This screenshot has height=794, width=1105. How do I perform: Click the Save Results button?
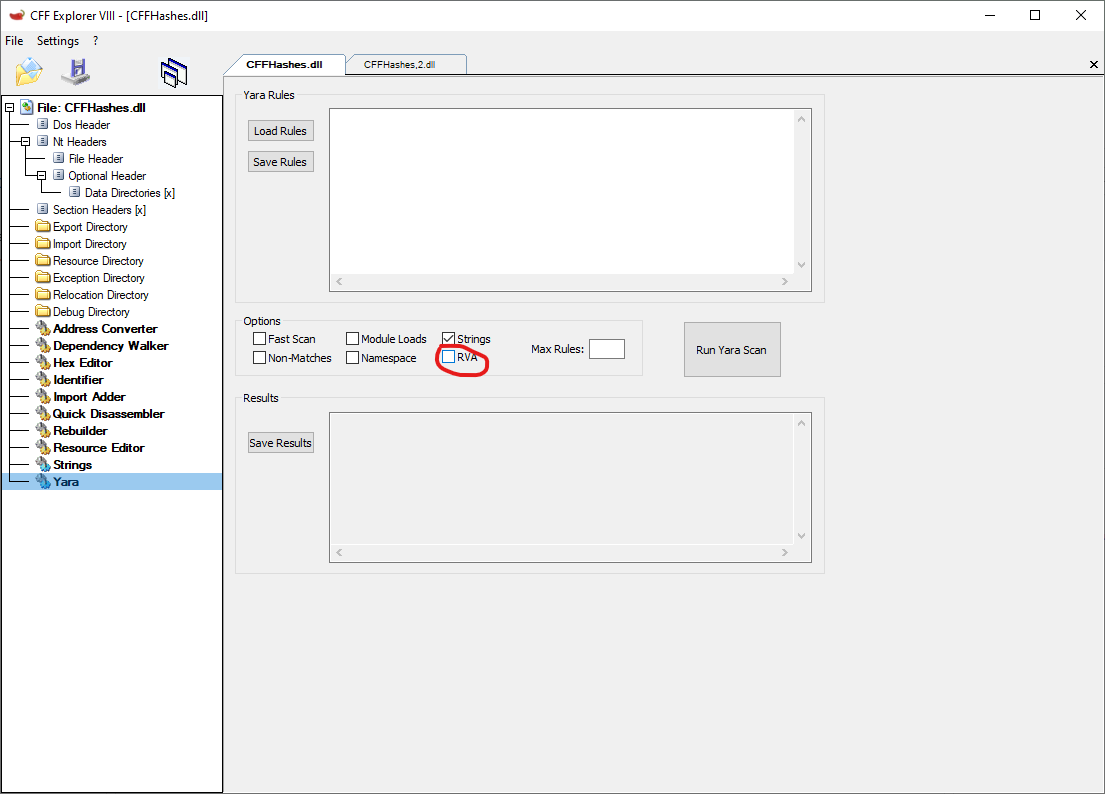click(280, 442)
